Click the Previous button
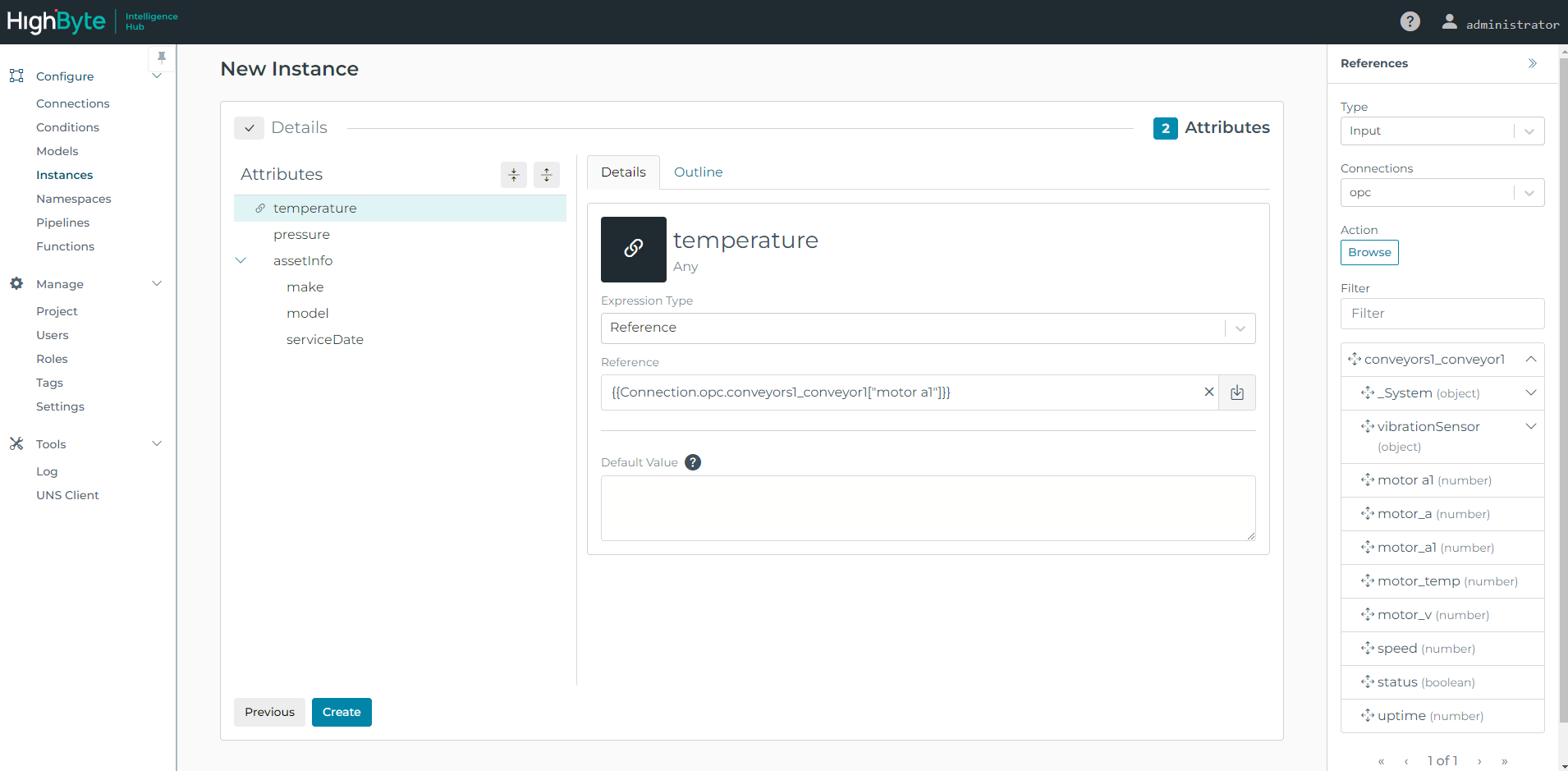This screenshot has height=771, width=1568. [x=269, y=712]
